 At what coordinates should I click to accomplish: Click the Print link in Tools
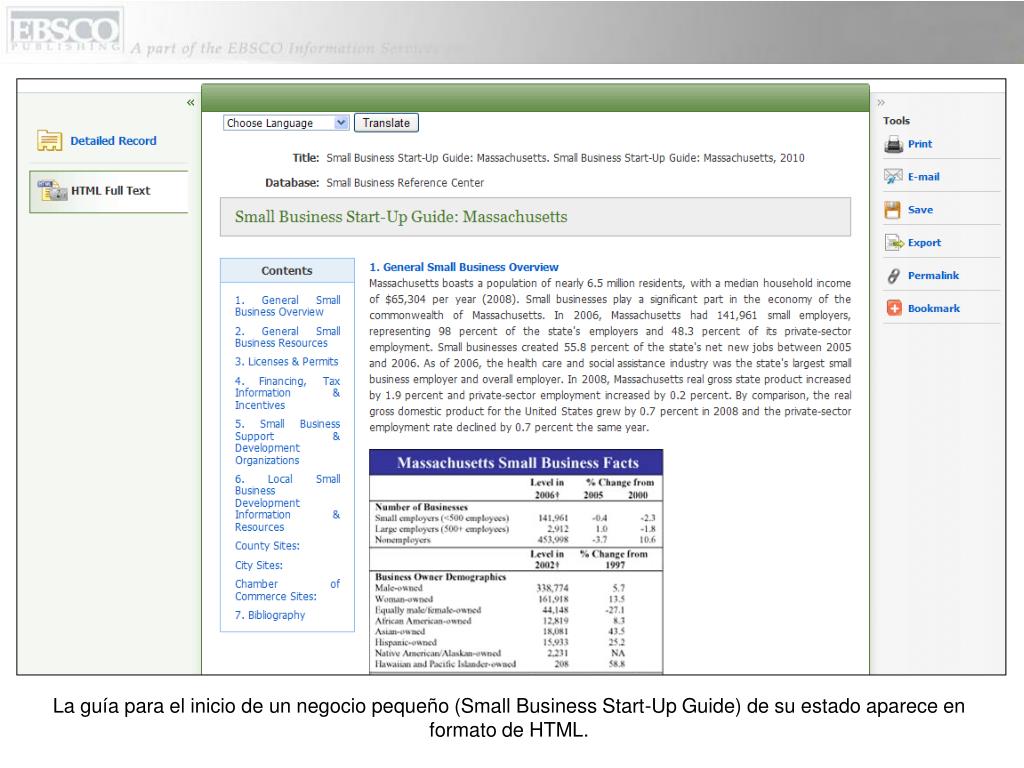point(920,144)
